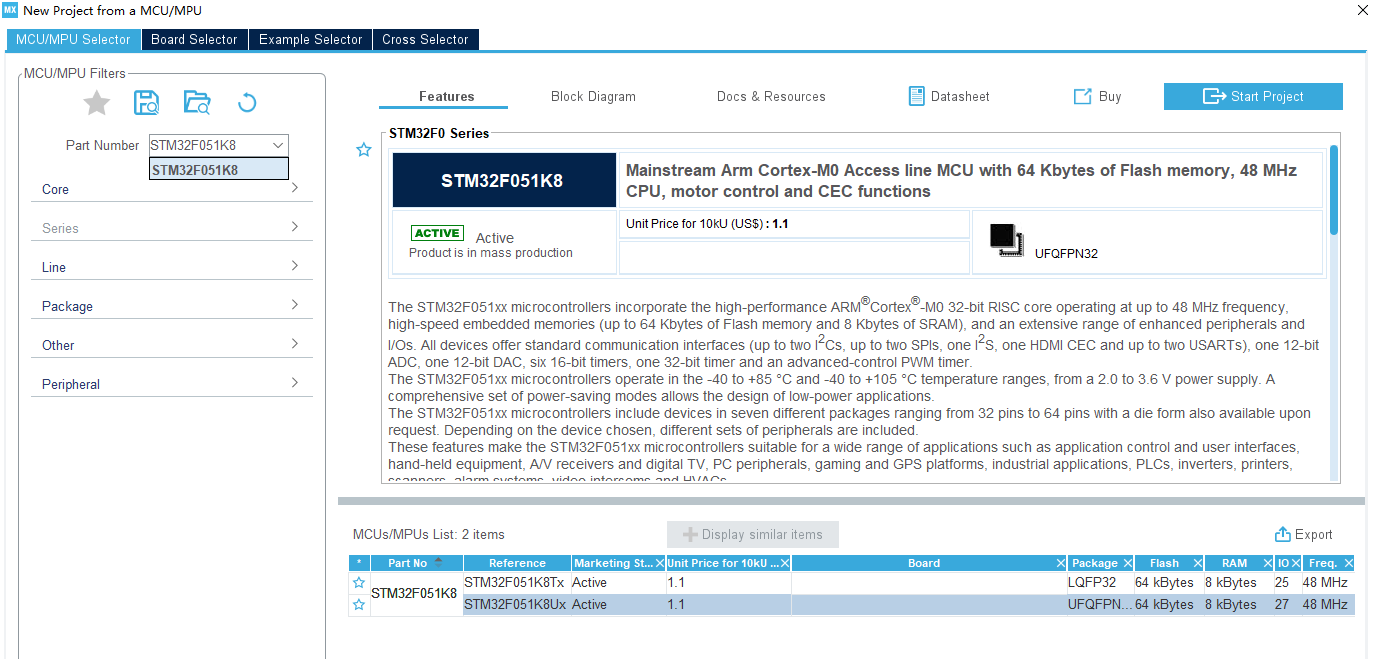Click the reset filters refresh icon
Viewport: 1377px width, 659px height.
coord(247,102)
